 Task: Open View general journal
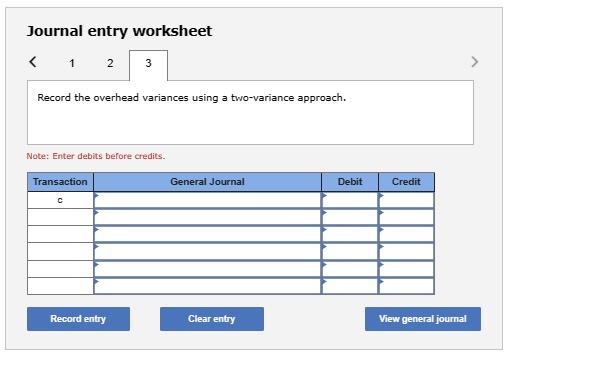(422, 319)
